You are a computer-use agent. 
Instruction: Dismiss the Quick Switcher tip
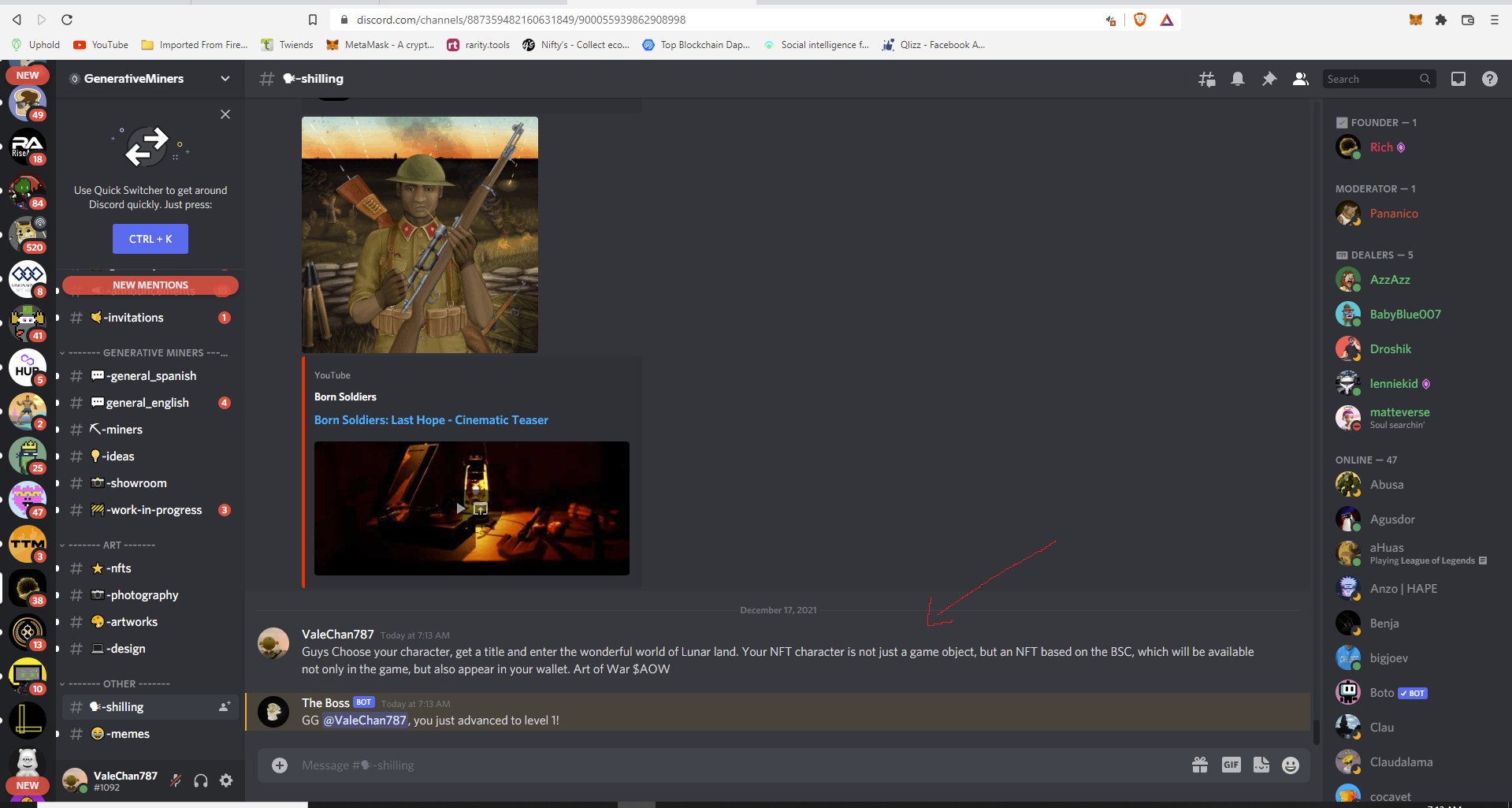click(x=225, y=114)
